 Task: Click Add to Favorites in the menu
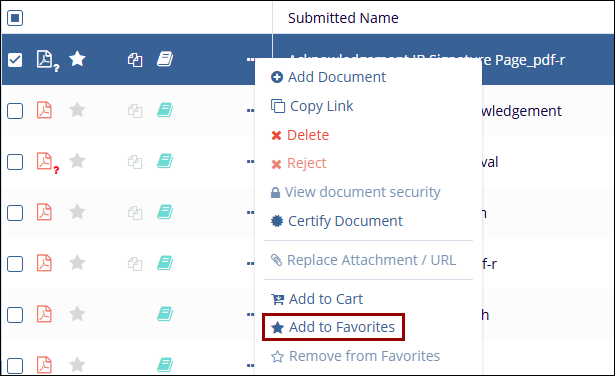click(x=333, y=327)
